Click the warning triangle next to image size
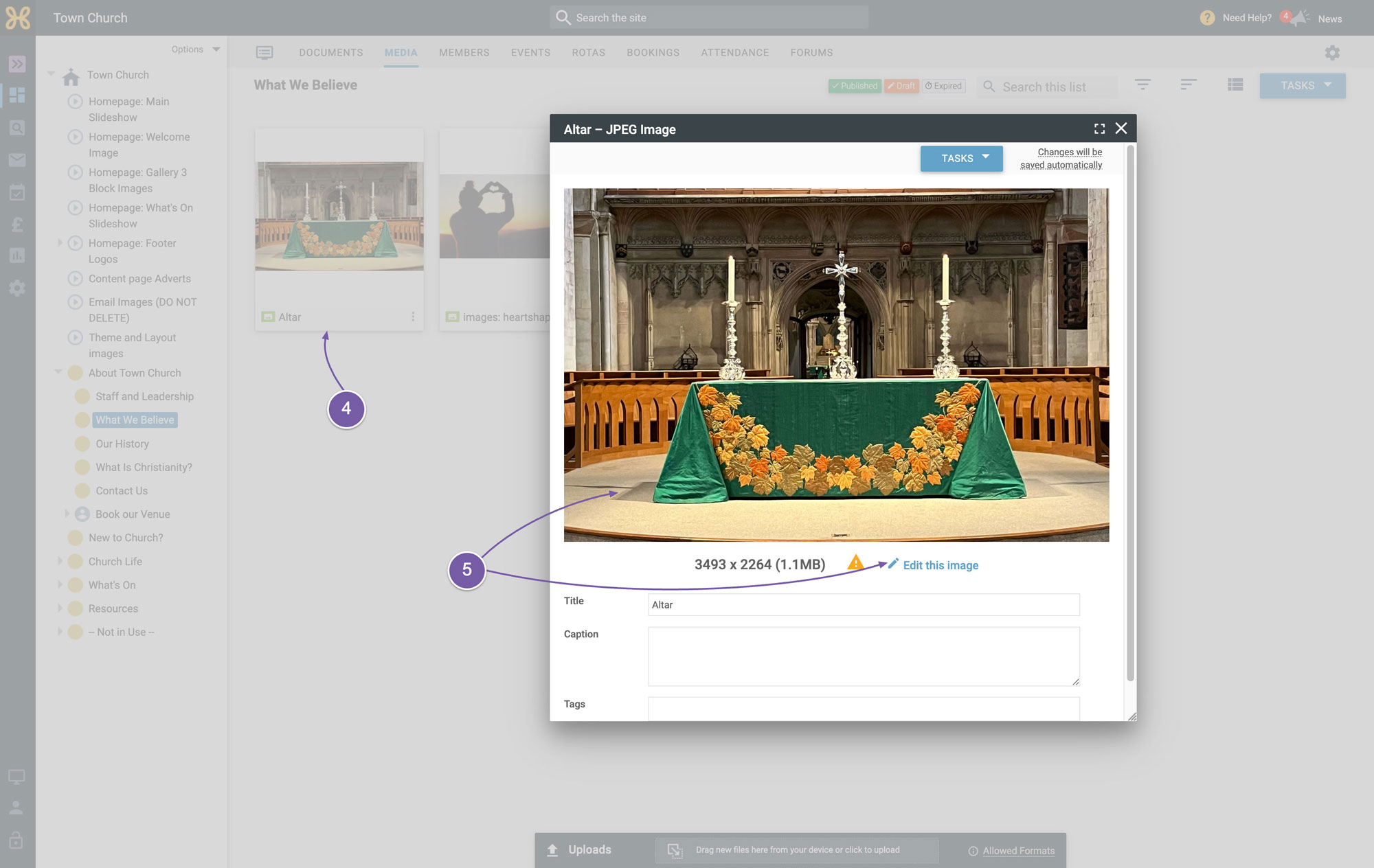 (x=855, y=562)
